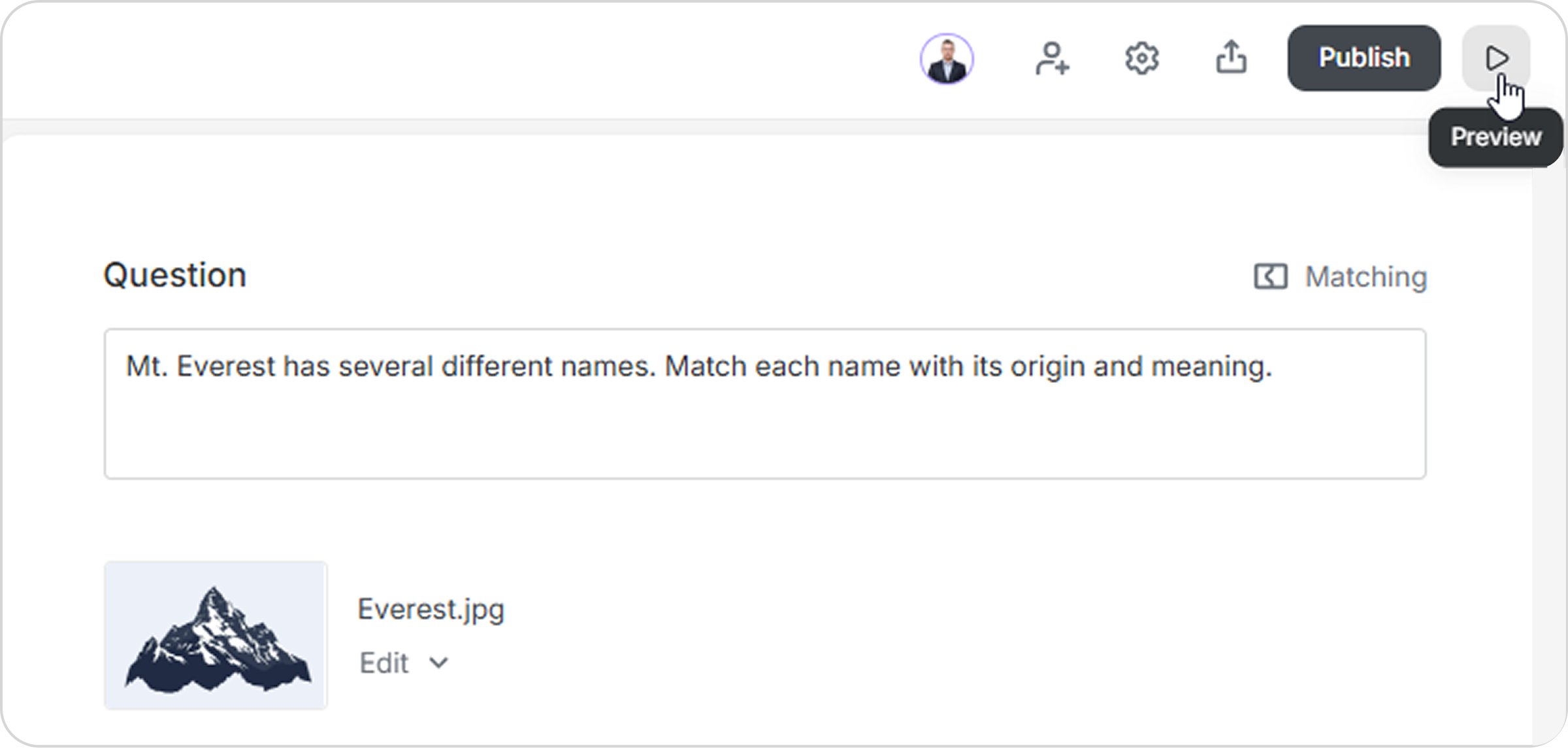Click the Preview play icon
Viewport: 1568px width, 748px height.
click(x=1496, y=58)
